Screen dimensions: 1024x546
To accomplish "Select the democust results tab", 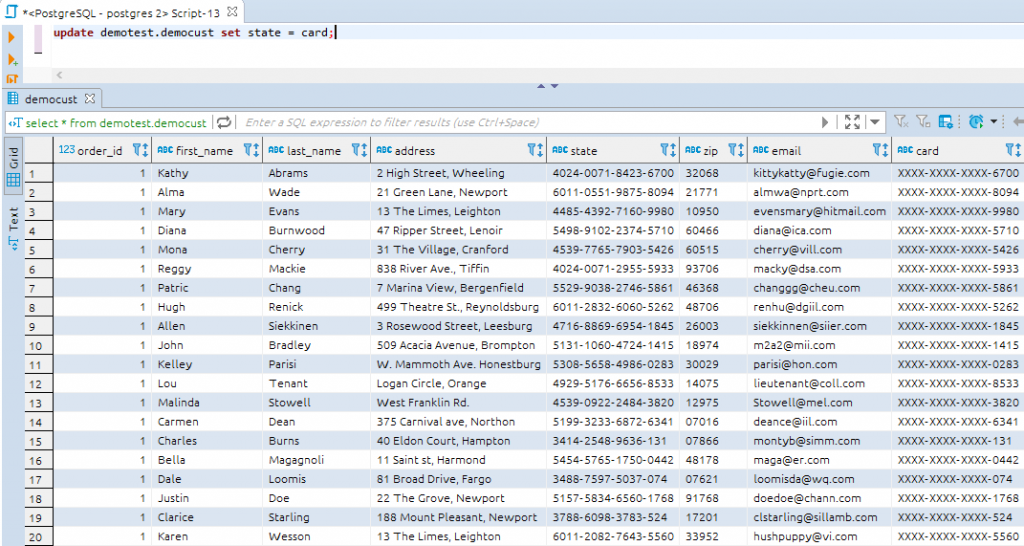I will tap(50, 99).
